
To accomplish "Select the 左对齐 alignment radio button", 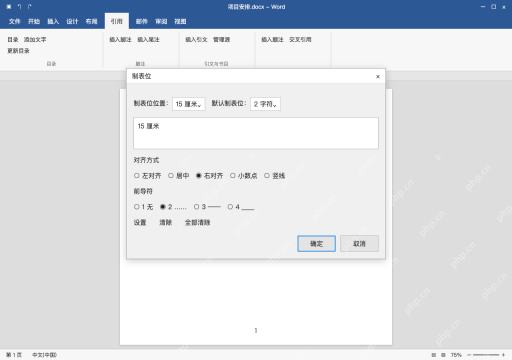I will tap(137, 175).
